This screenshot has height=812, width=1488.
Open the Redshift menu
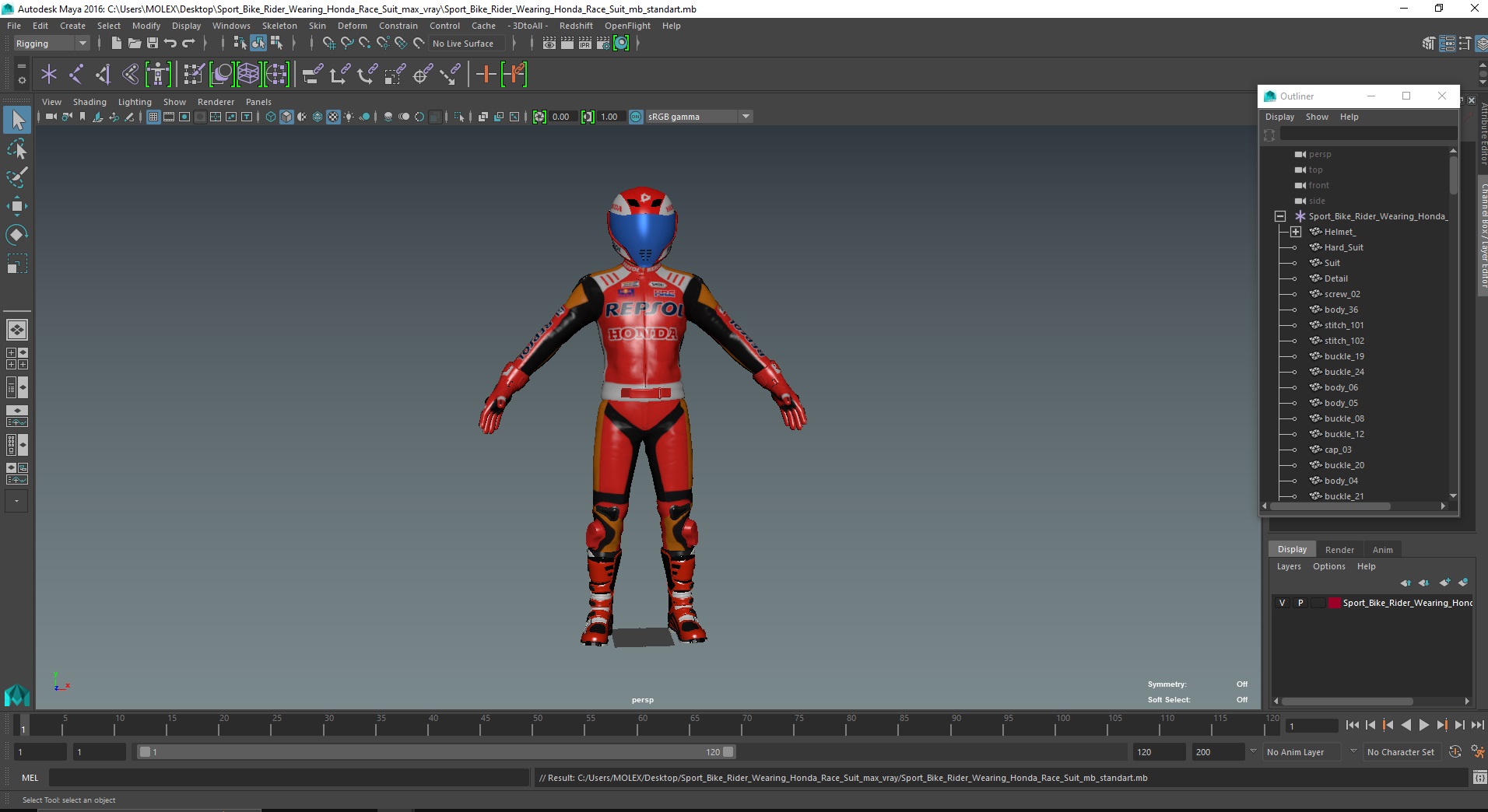pos(576,26)
